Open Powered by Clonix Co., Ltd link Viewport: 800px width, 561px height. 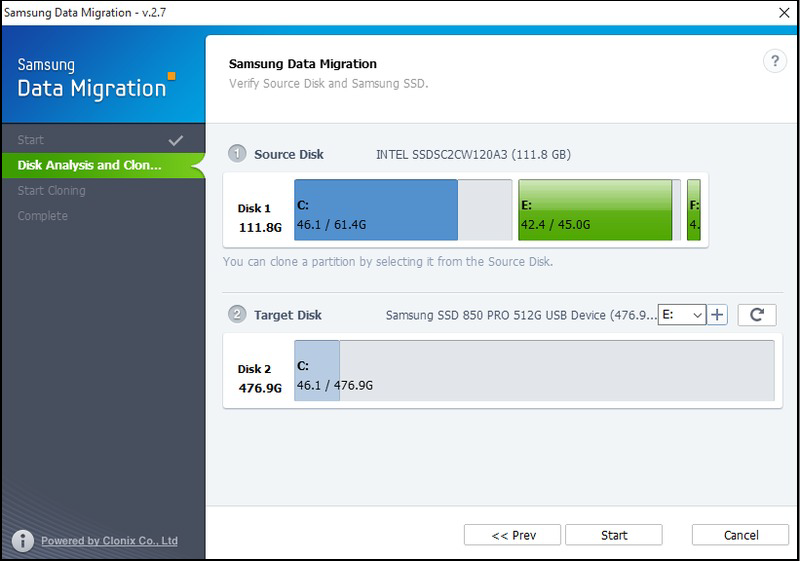click(x=109, y=541)
